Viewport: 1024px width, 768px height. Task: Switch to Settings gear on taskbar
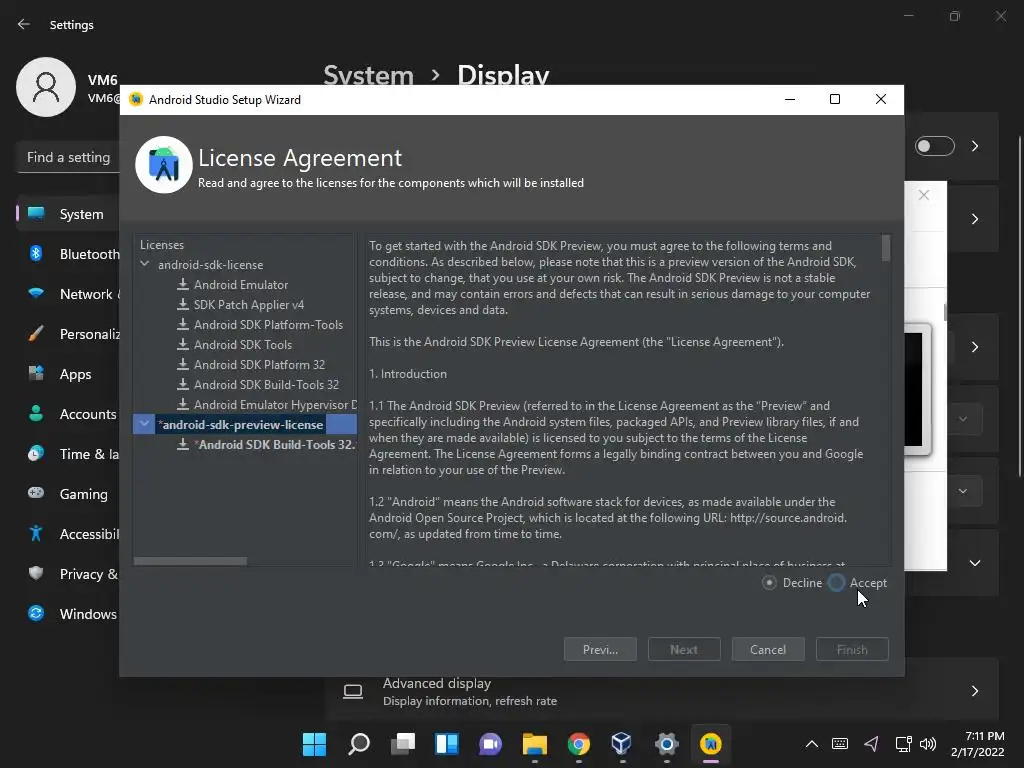(x=666, y=744)
